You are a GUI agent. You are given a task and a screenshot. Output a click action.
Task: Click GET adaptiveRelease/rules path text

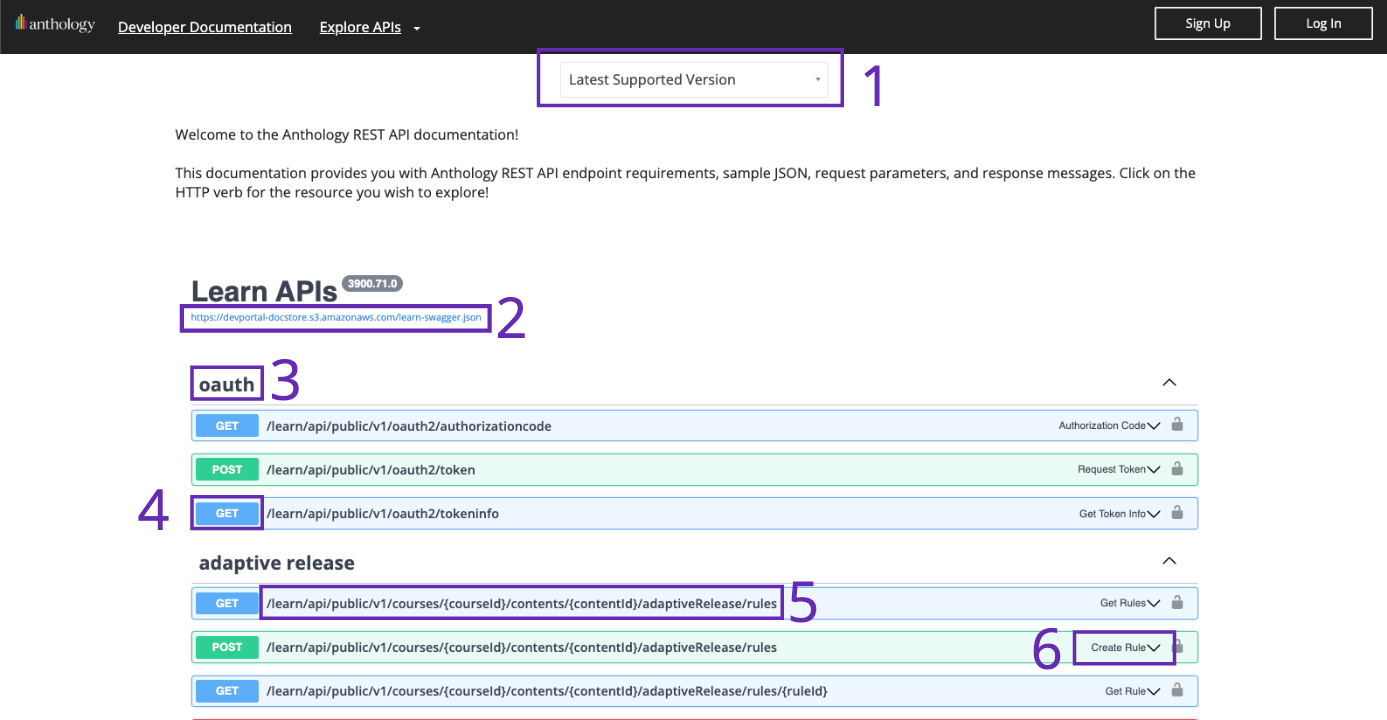(x=521, y=604)
